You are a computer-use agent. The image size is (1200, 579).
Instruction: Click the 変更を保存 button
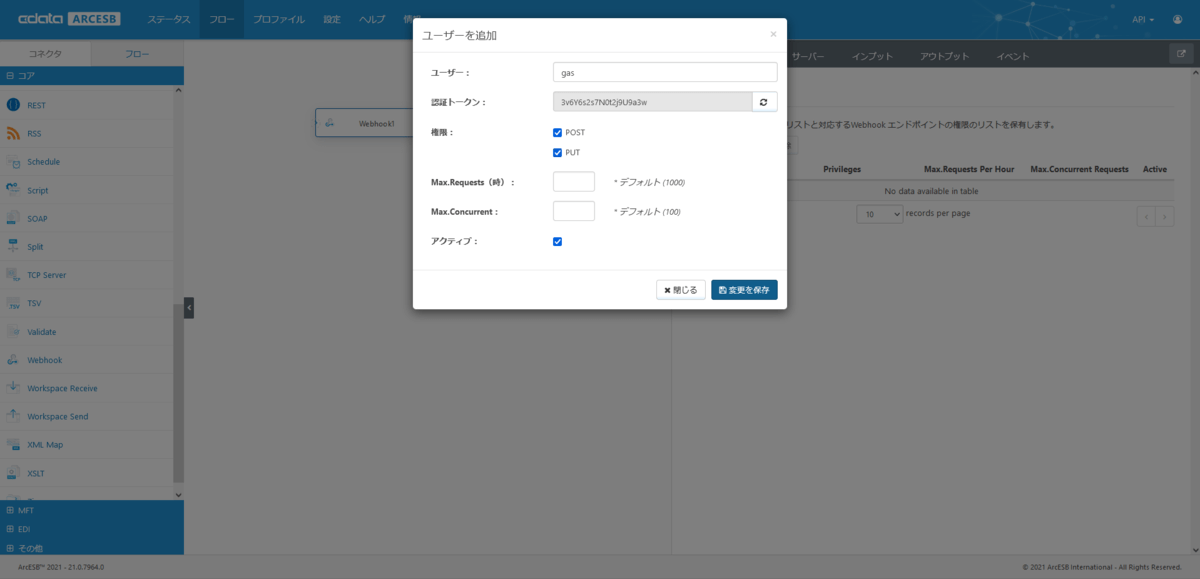[744, 290]
